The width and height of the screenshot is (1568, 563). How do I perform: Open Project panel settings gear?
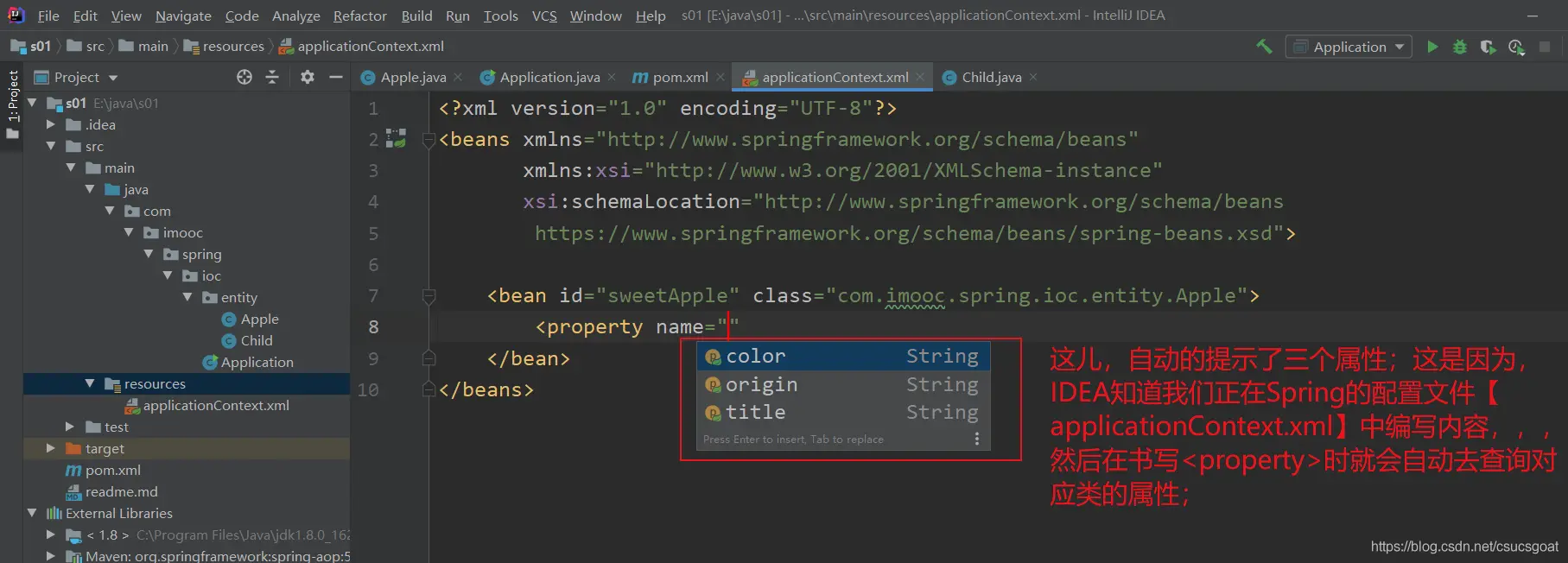[308, 77]
